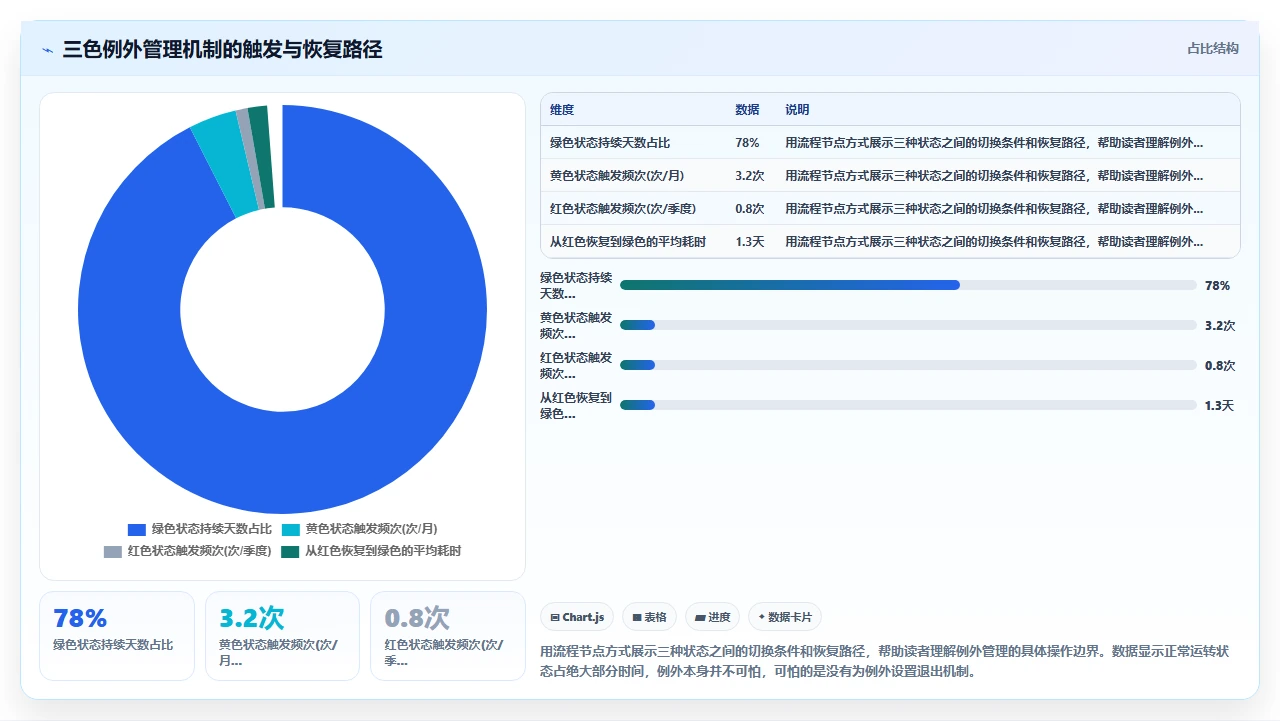Select the 维度 column header
Screen dimensions: 1280x721
pyautogui.click(x=562, y=110)
